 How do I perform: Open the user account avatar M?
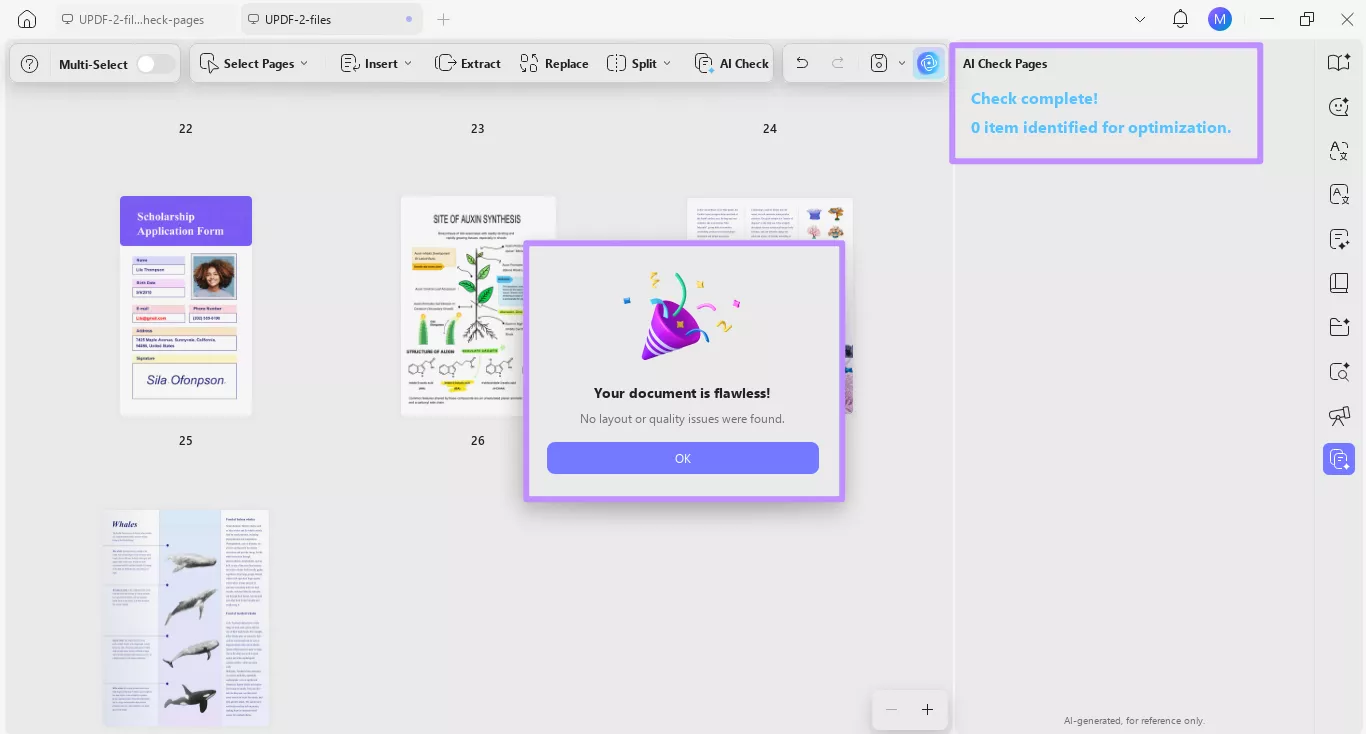click(1220, 19)
